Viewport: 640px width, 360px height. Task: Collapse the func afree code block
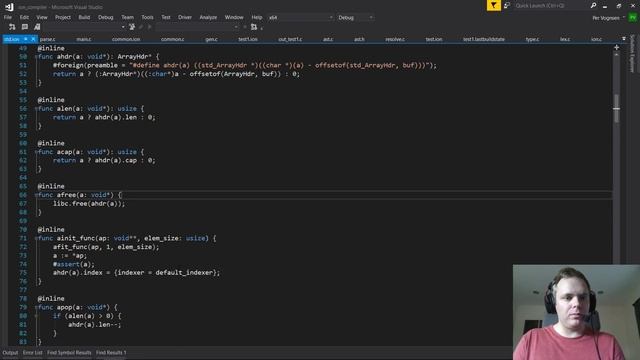click(x=36, y=195)
